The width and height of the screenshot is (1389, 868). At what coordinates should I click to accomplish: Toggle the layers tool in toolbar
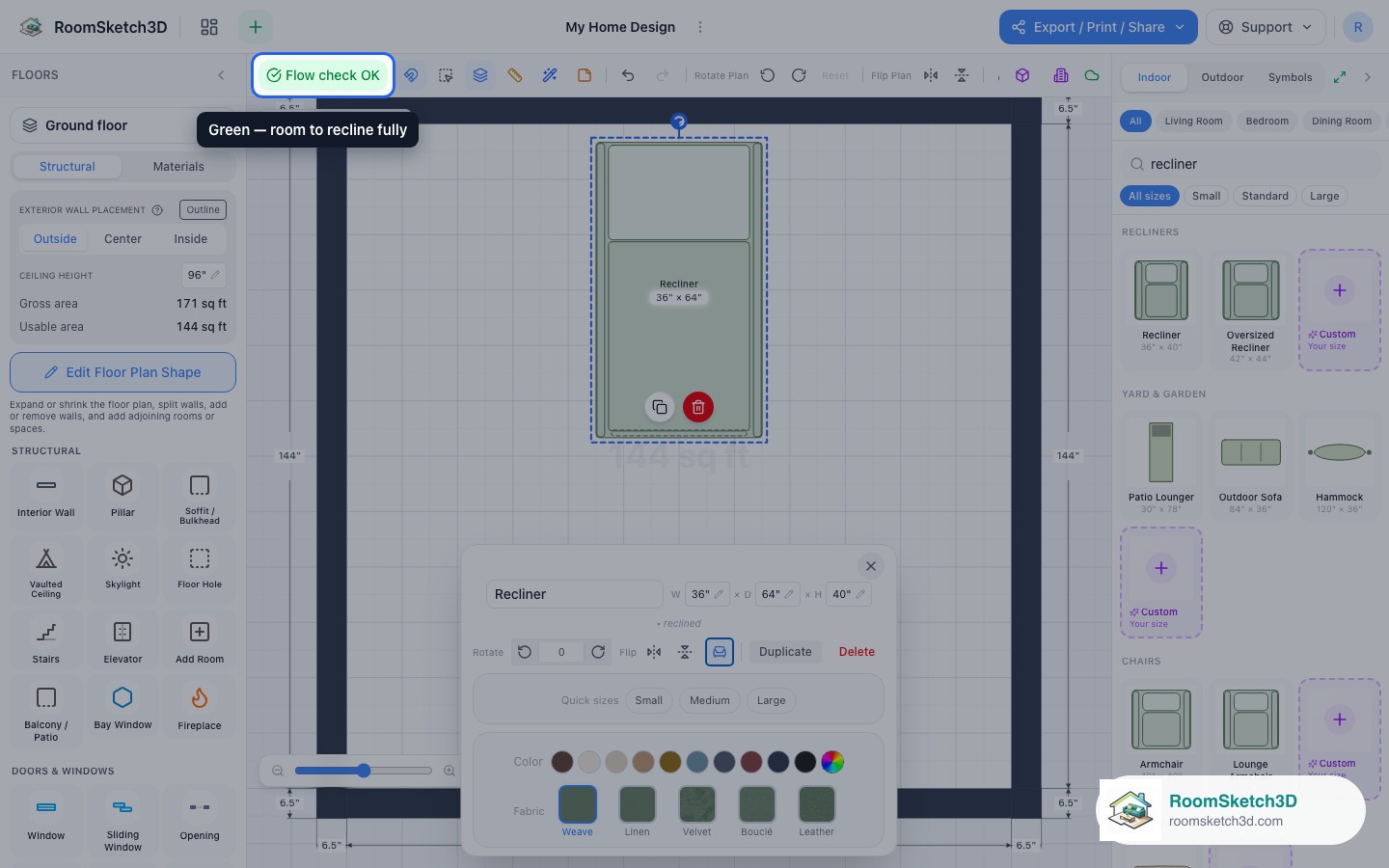(480, 75)
